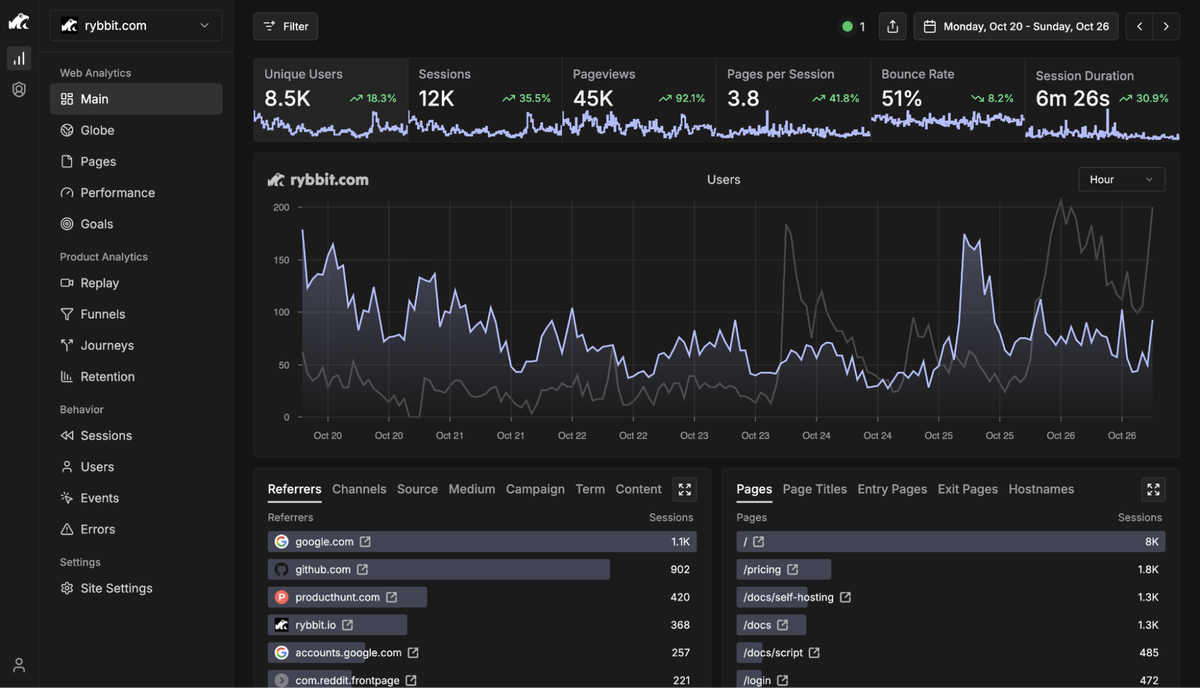
Task: Open the Oct 20 - Oct 26 date picker
Action: point(1015,26)
